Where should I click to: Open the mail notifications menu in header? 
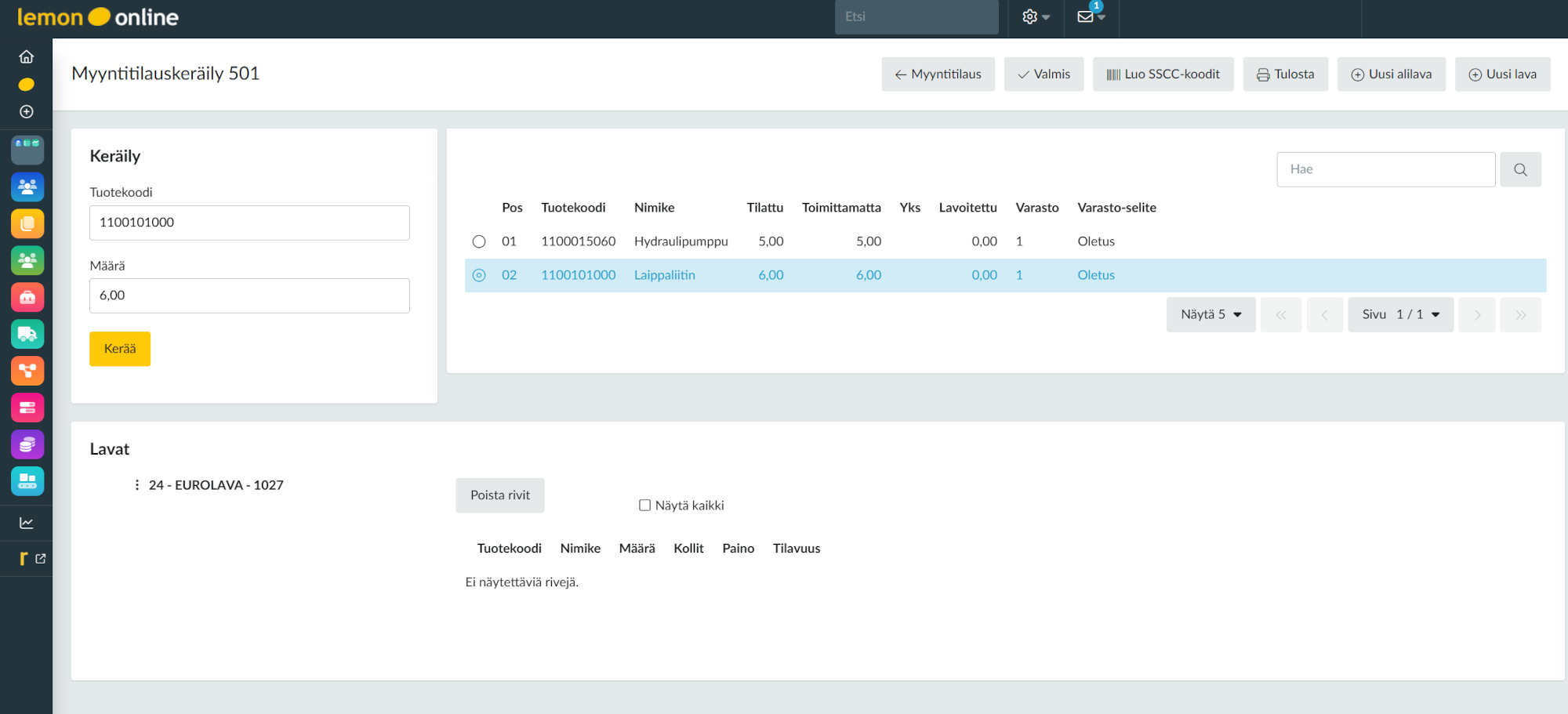coord(1090,17)
